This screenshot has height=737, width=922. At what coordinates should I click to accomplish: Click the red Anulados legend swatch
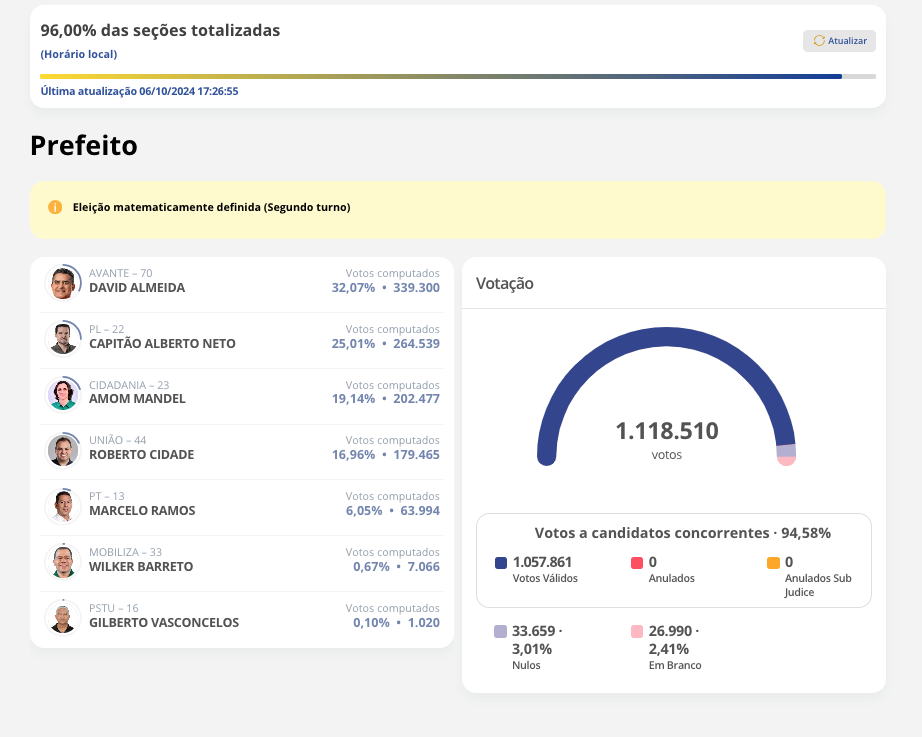(637, 563)
